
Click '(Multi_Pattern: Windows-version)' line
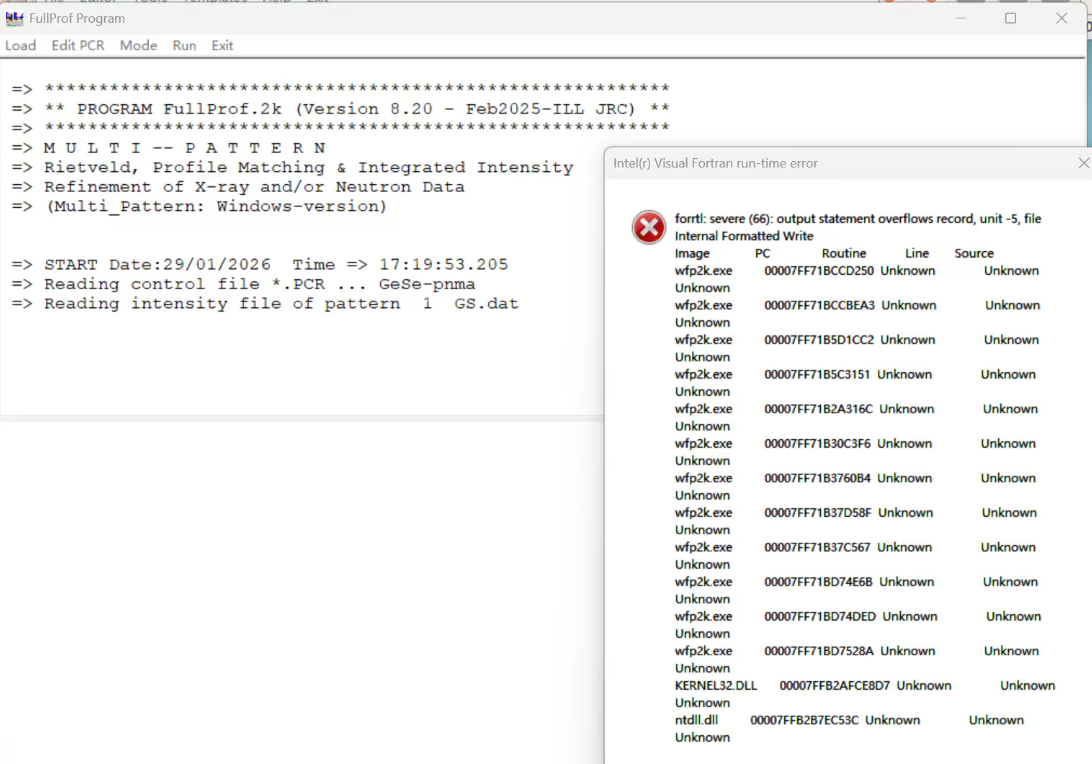pos(199,207)
